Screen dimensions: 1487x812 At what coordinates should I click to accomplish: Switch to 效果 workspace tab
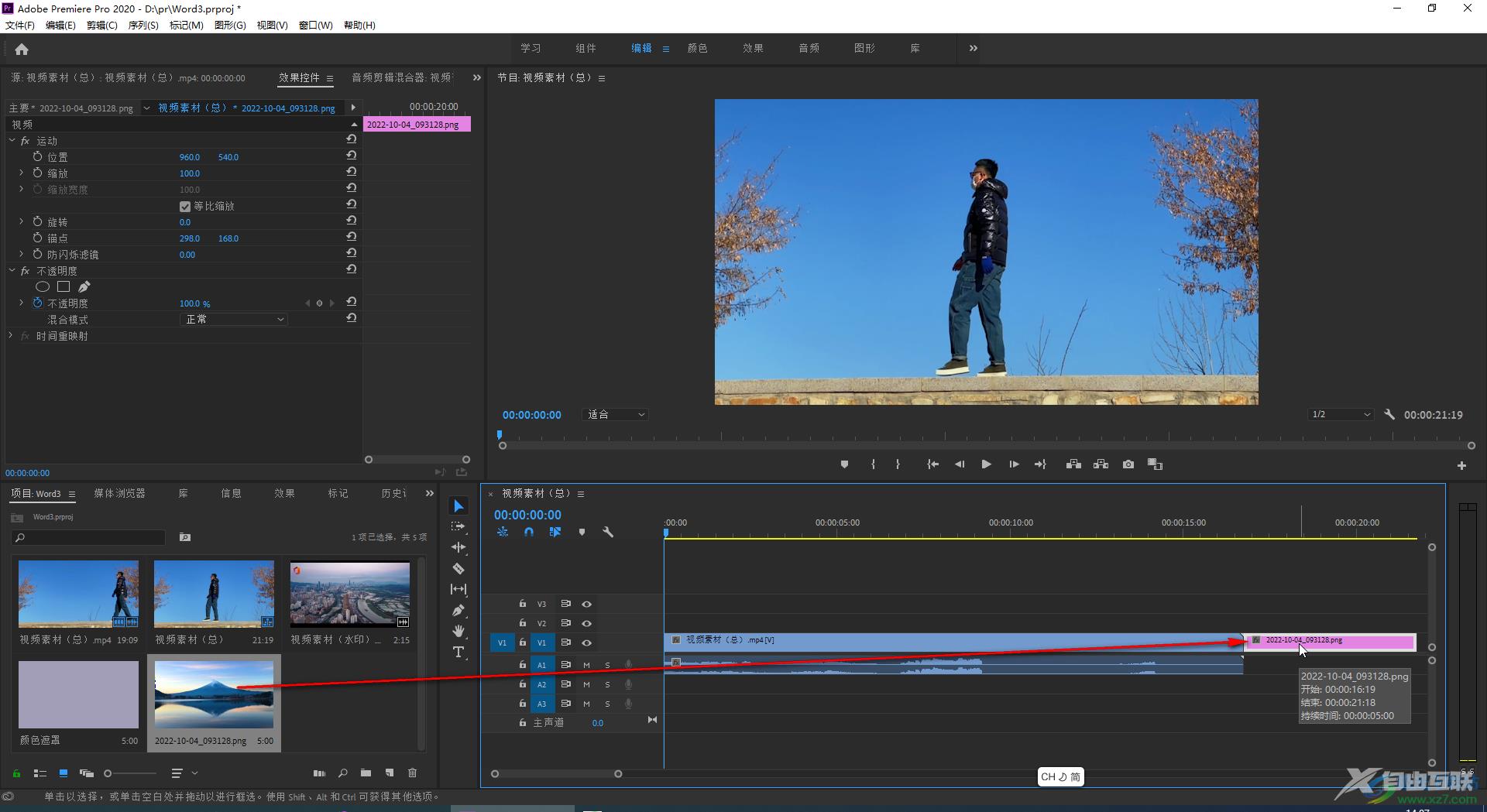[x=753, y=48]
